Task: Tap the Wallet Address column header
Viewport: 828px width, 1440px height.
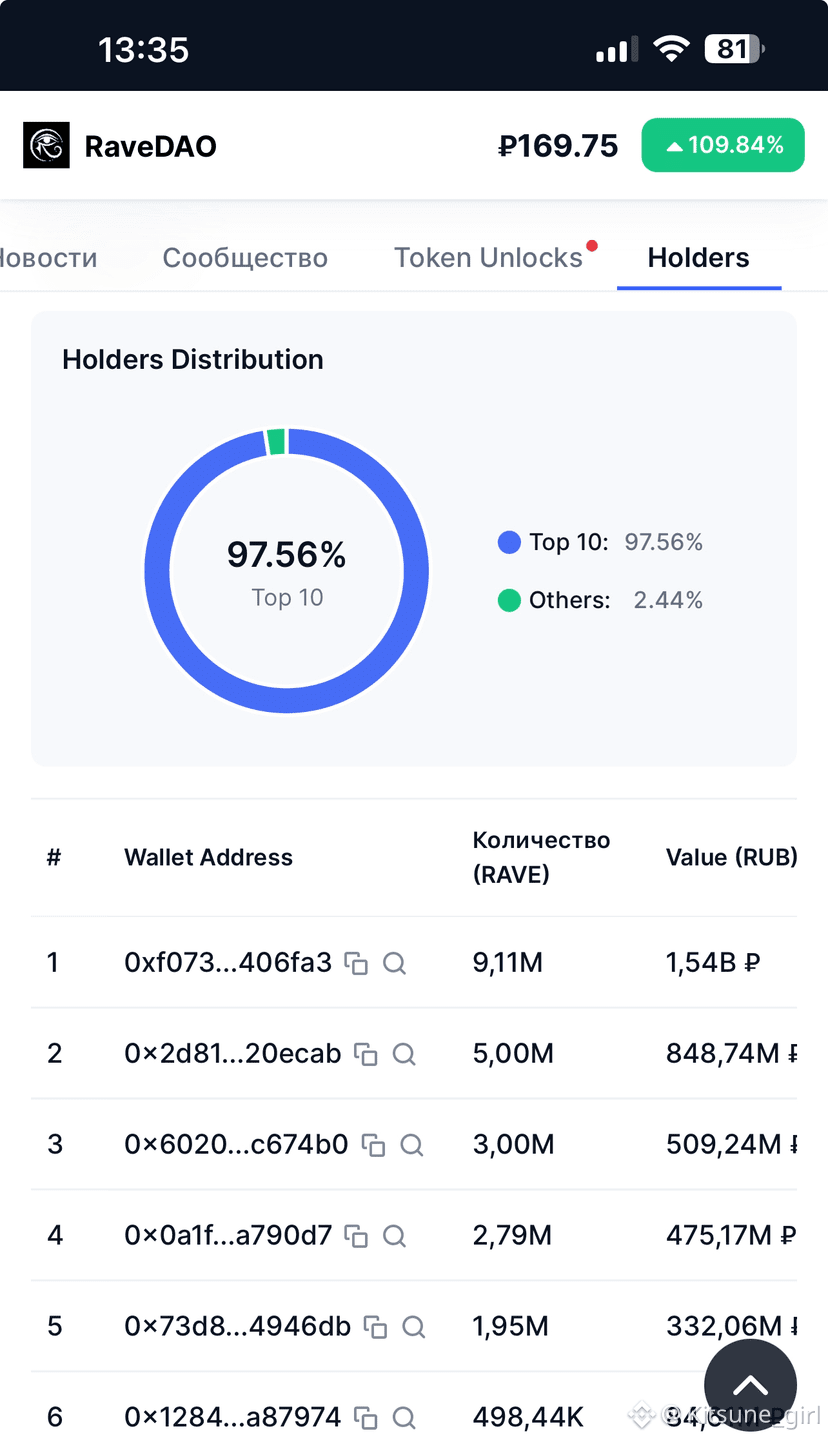Action: 208,857
